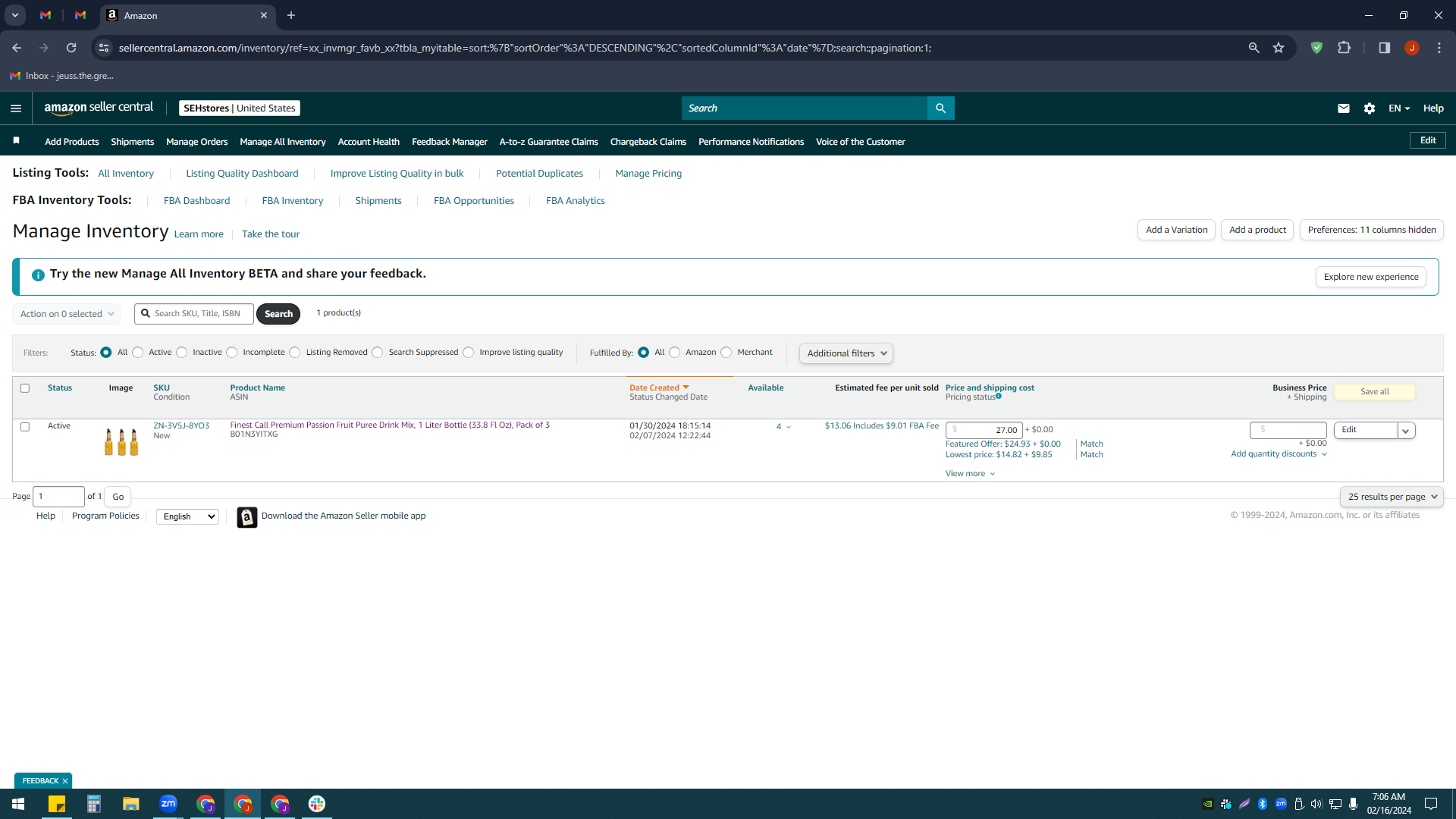1456x819 pixels.
Task: Expand the Available quantity chevron
Action: [x=789, y=427]
